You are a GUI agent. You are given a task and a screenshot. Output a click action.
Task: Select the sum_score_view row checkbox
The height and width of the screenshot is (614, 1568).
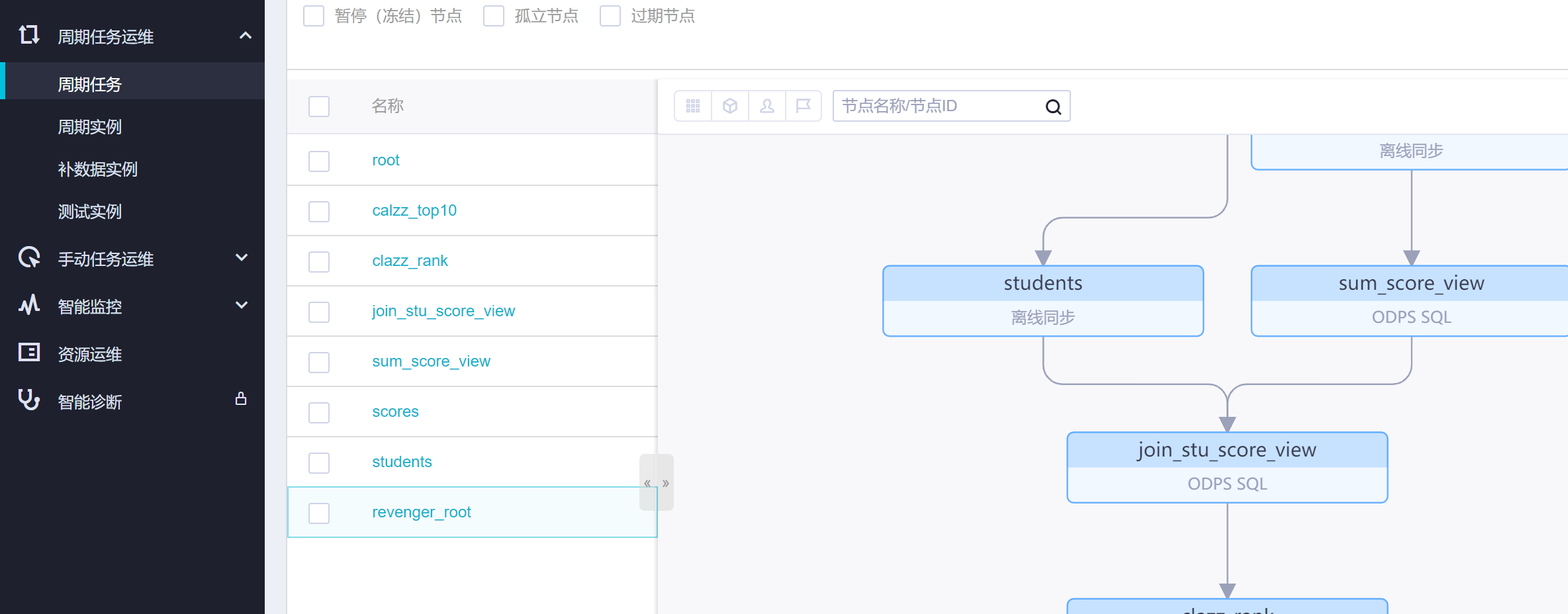coord(319,363)
